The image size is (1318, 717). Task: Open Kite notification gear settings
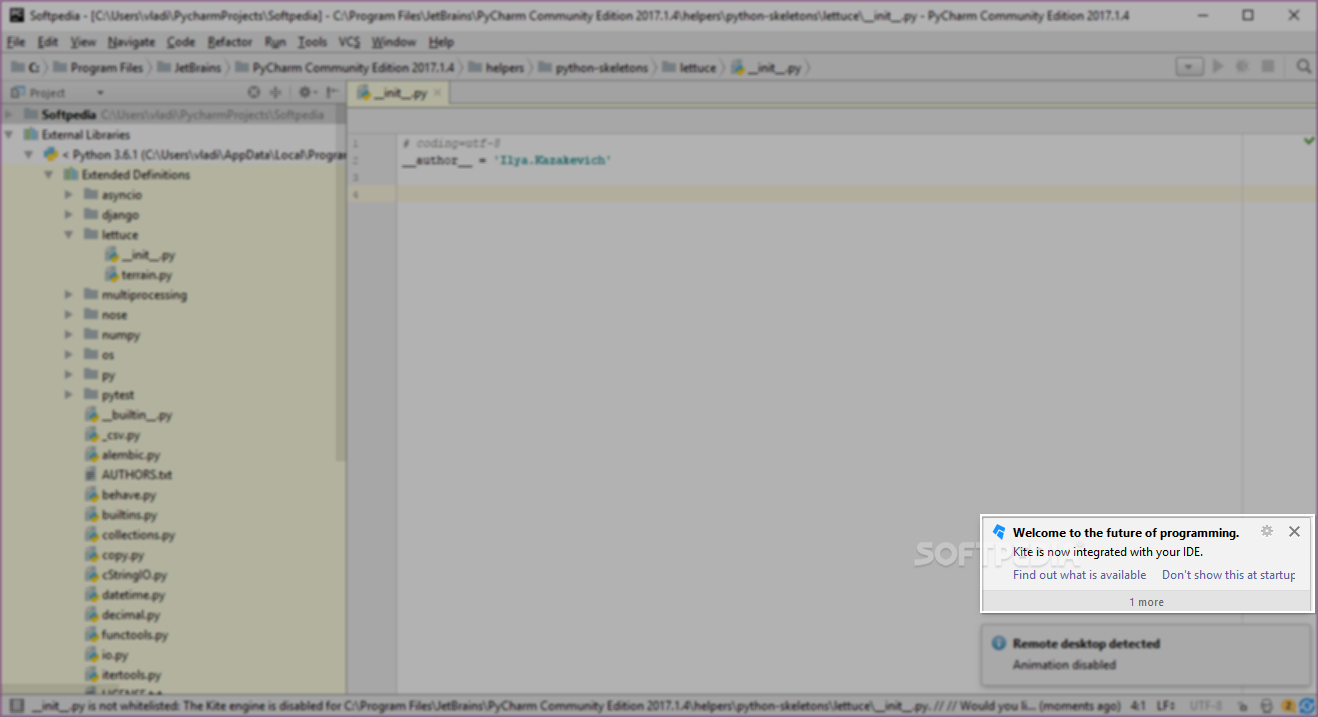tap(1267, 531)
